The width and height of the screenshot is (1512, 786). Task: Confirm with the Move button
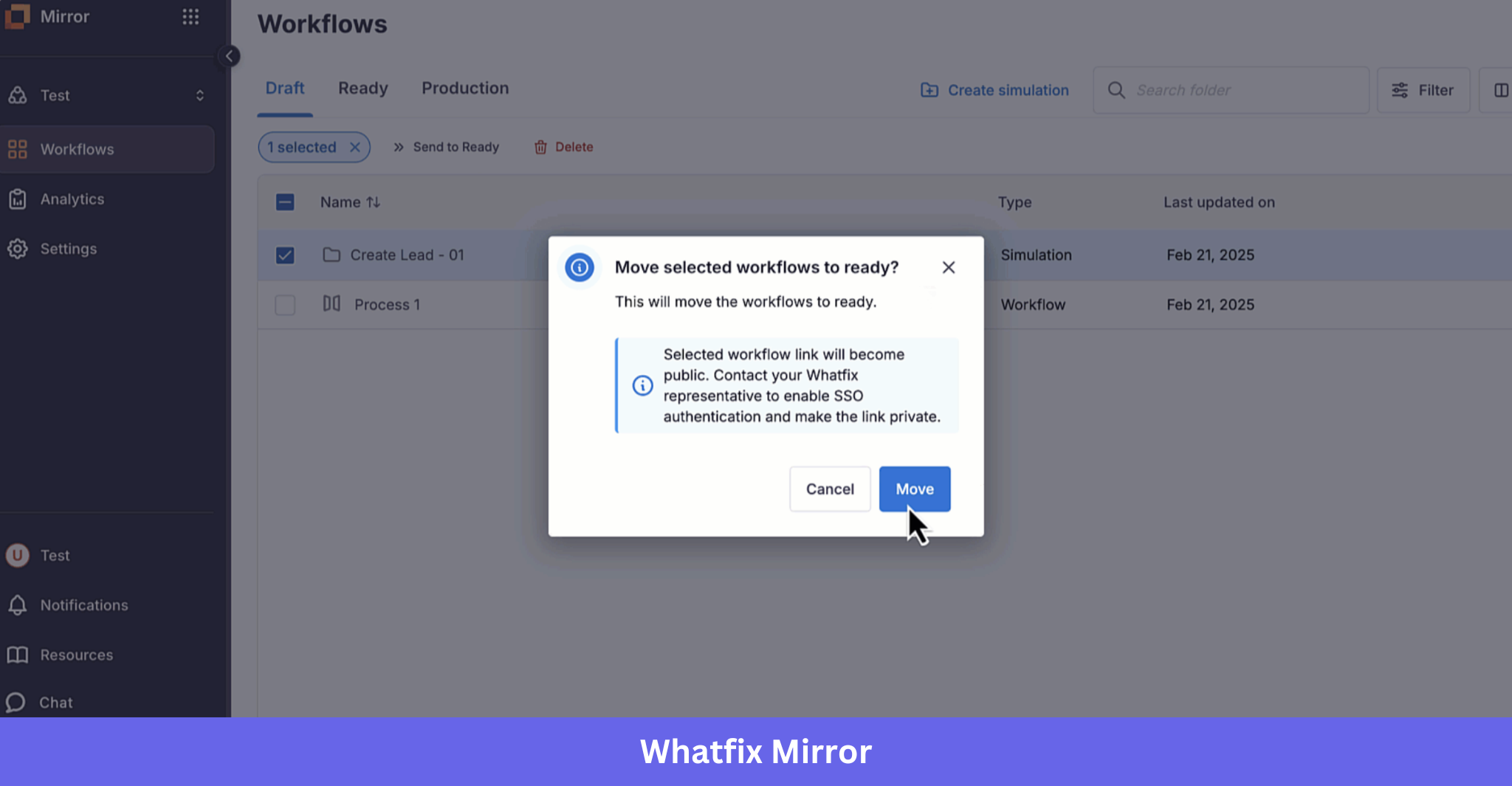(x=915, y=489)
